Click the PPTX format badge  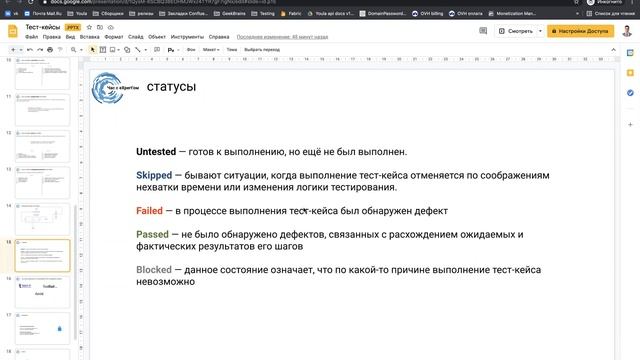click(x=73, y=27)
